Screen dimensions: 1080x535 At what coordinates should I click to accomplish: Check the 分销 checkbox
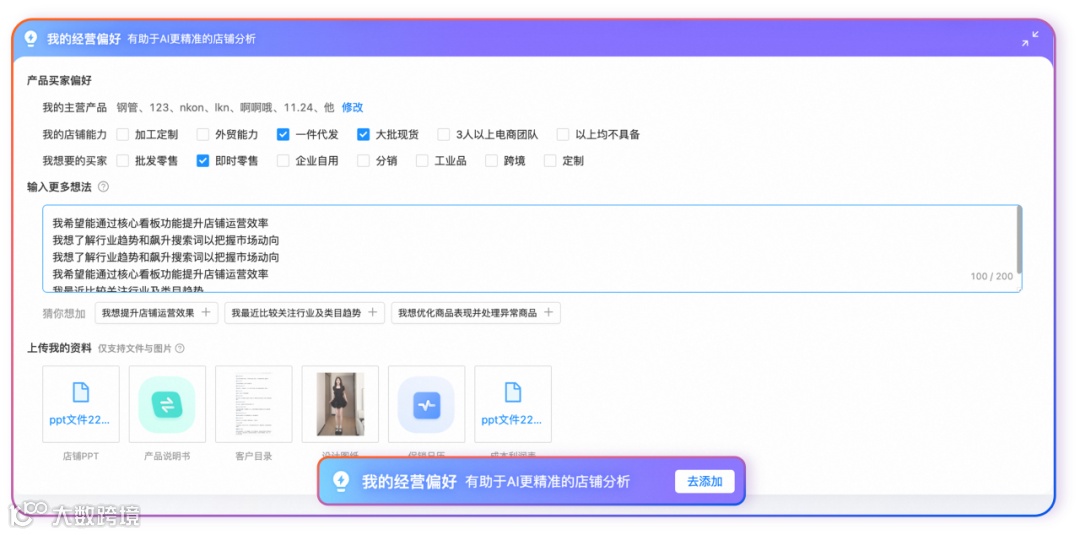point(363,160)
